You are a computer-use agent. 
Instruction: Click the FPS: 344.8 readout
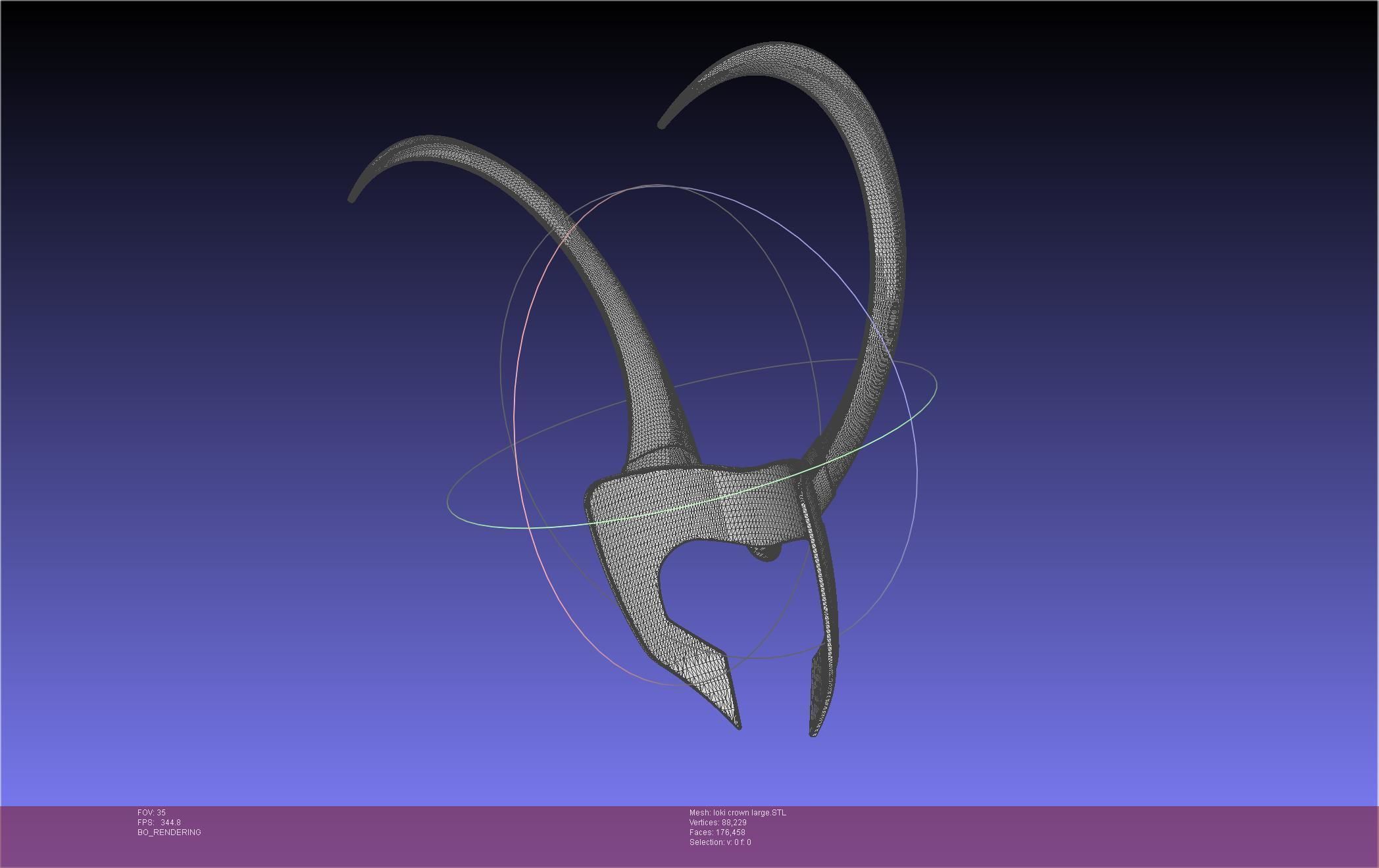coord(159,823)
